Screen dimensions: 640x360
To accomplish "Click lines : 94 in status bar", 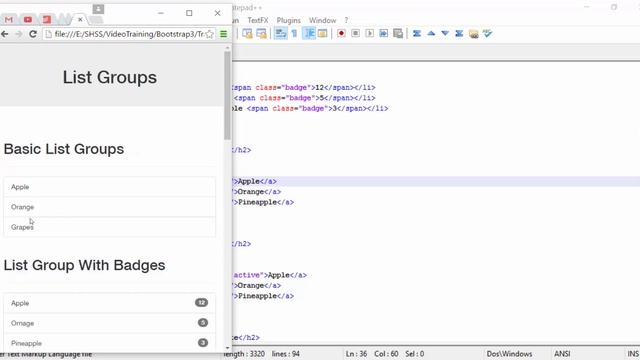I will (286, 354).
